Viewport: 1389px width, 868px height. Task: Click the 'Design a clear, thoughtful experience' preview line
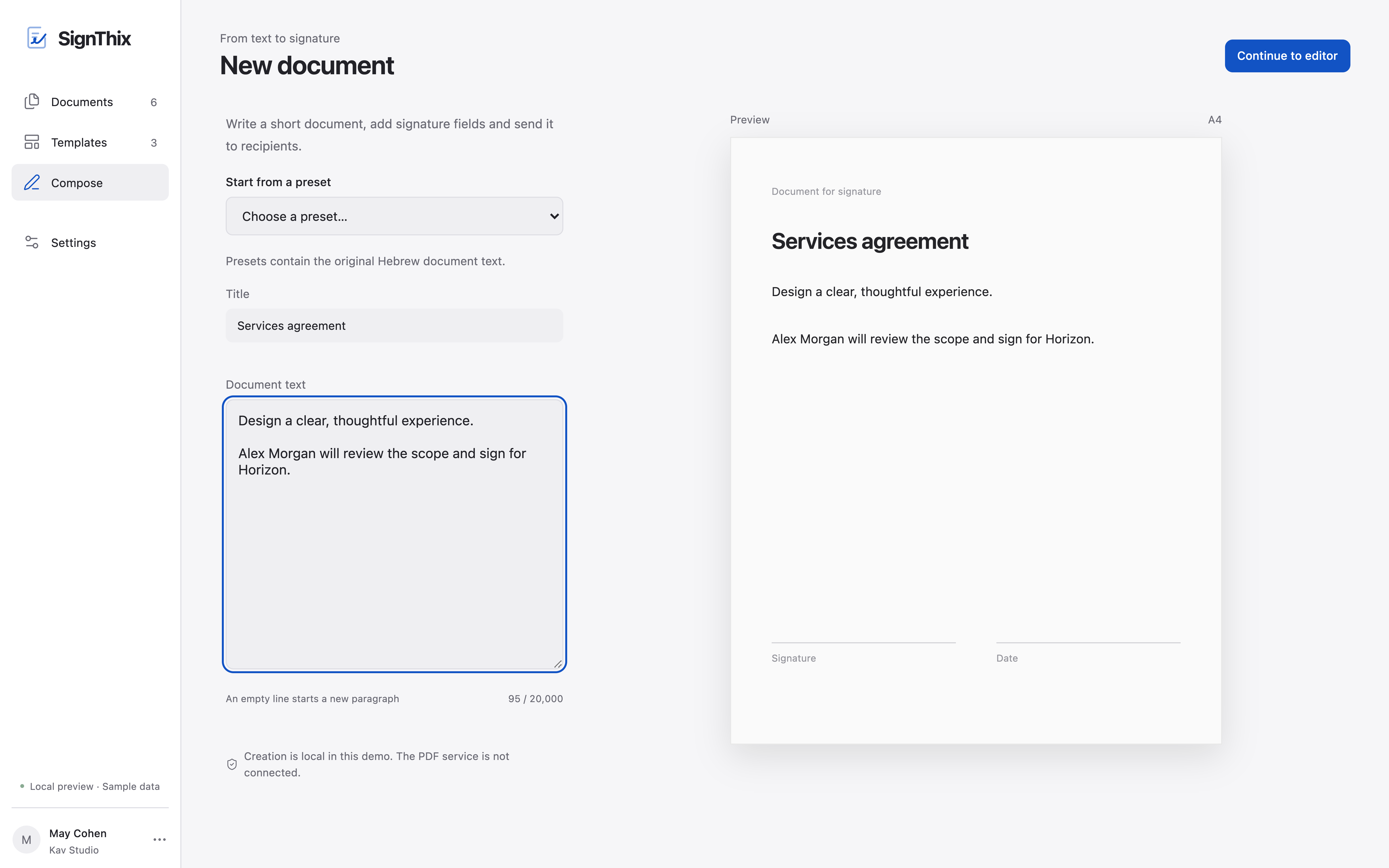(882, 292)
